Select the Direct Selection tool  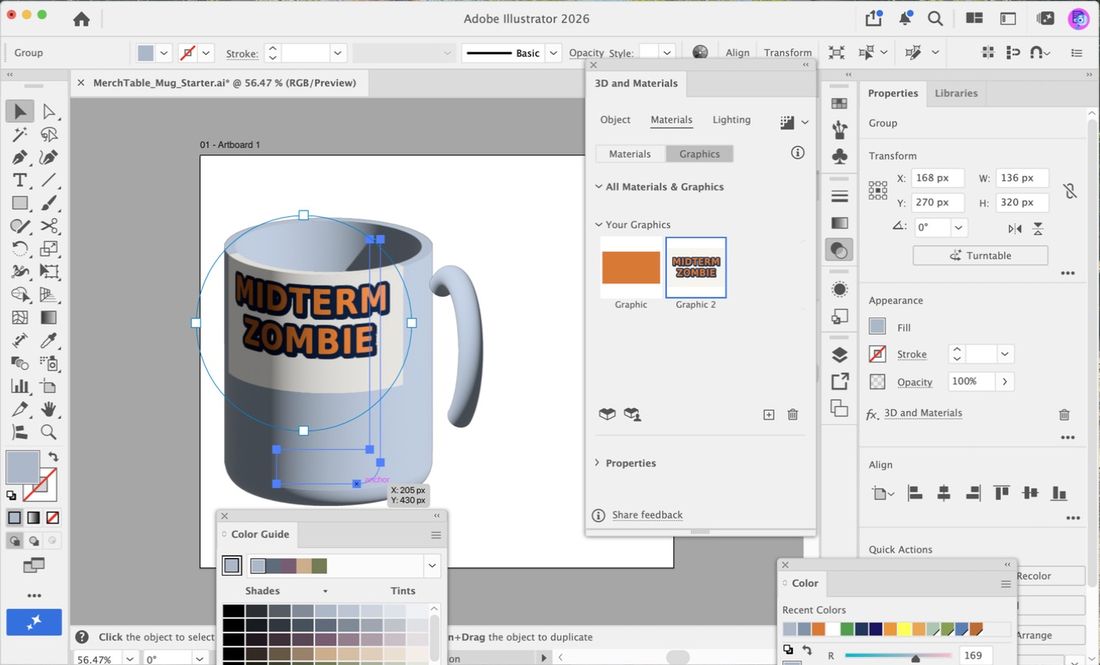click(48, 112)
